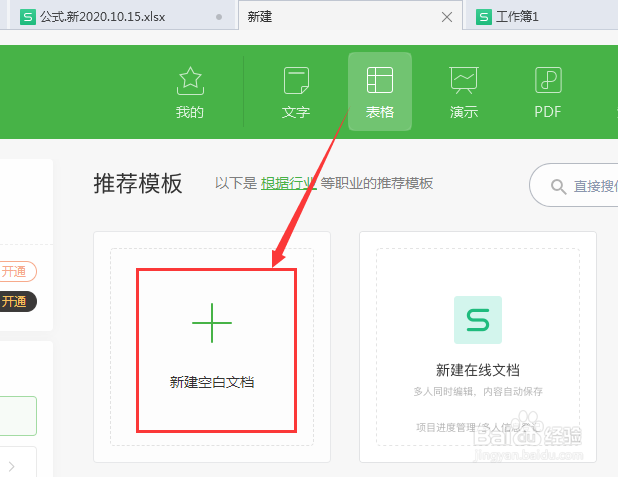Click the search magnifier icon

pyautogui.click(x=558, y=186)
